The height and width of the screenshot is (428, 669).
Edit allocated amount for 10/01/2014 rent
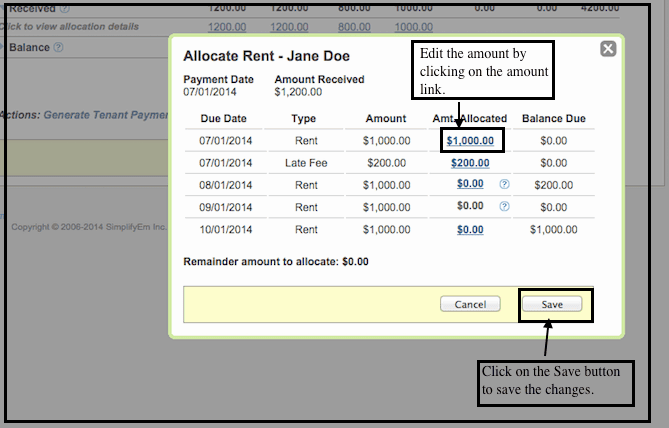tap(470, 230)
